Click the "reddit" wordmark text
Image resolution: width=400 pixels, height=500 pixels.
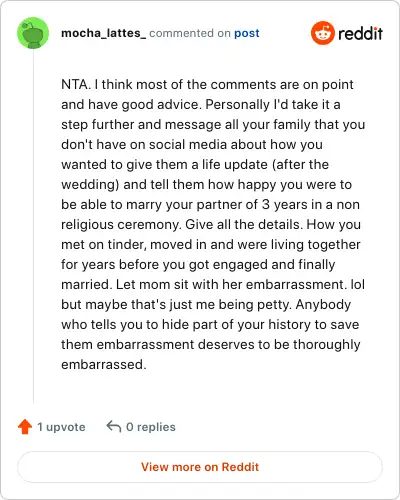tap(360, 33)
